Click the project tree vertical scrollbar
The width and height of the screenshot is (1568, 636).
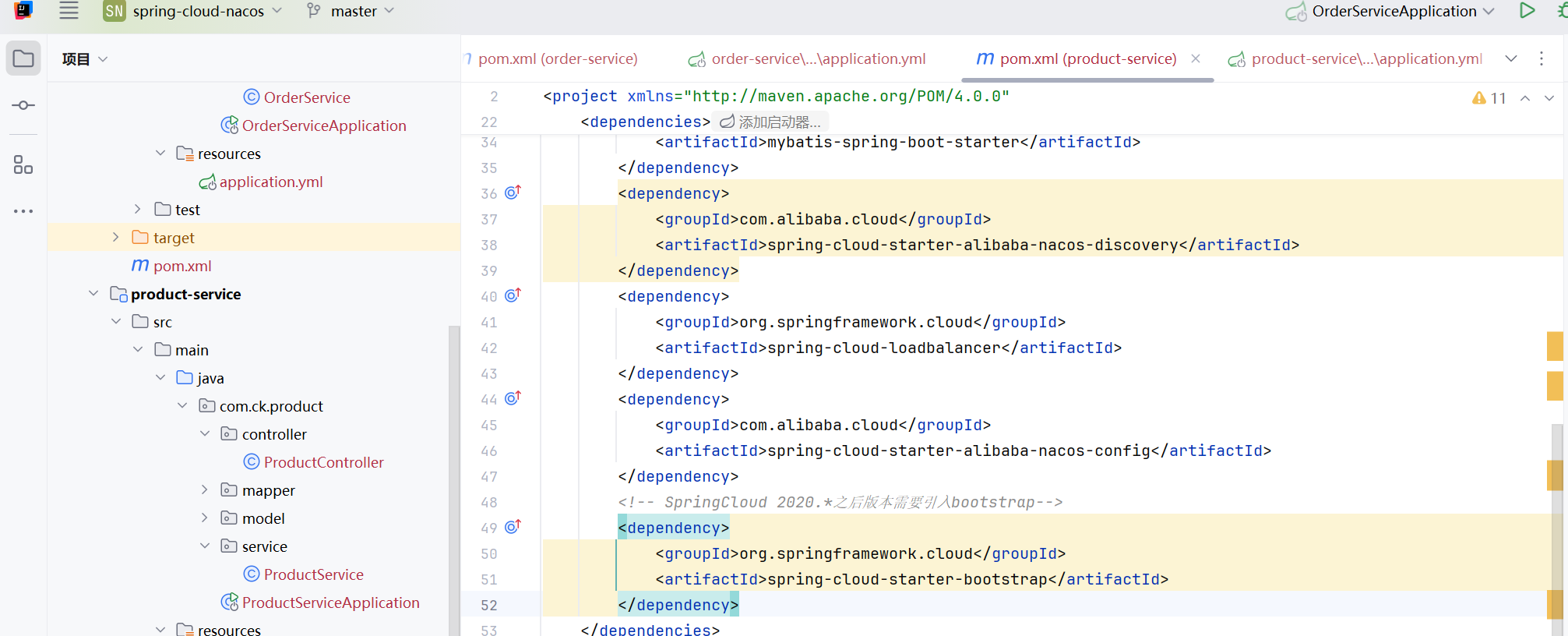[x=454, y=479]
